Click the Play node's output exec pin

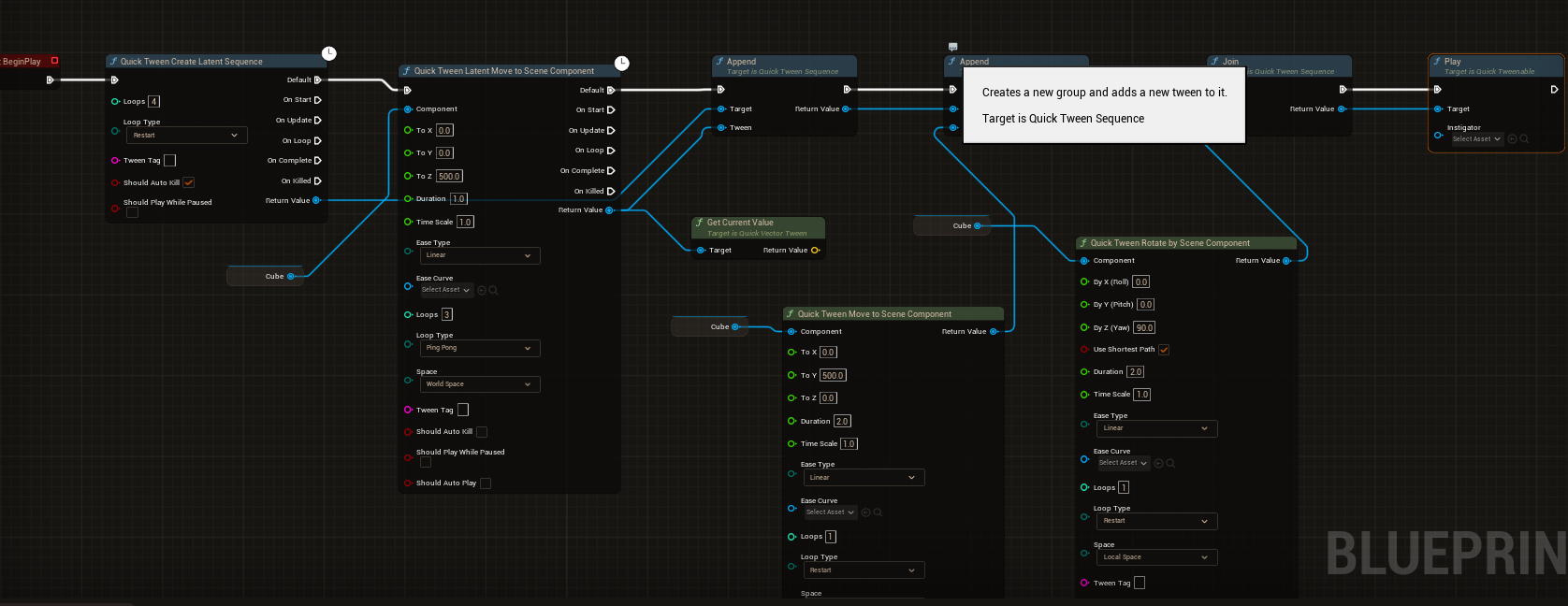1554,90
